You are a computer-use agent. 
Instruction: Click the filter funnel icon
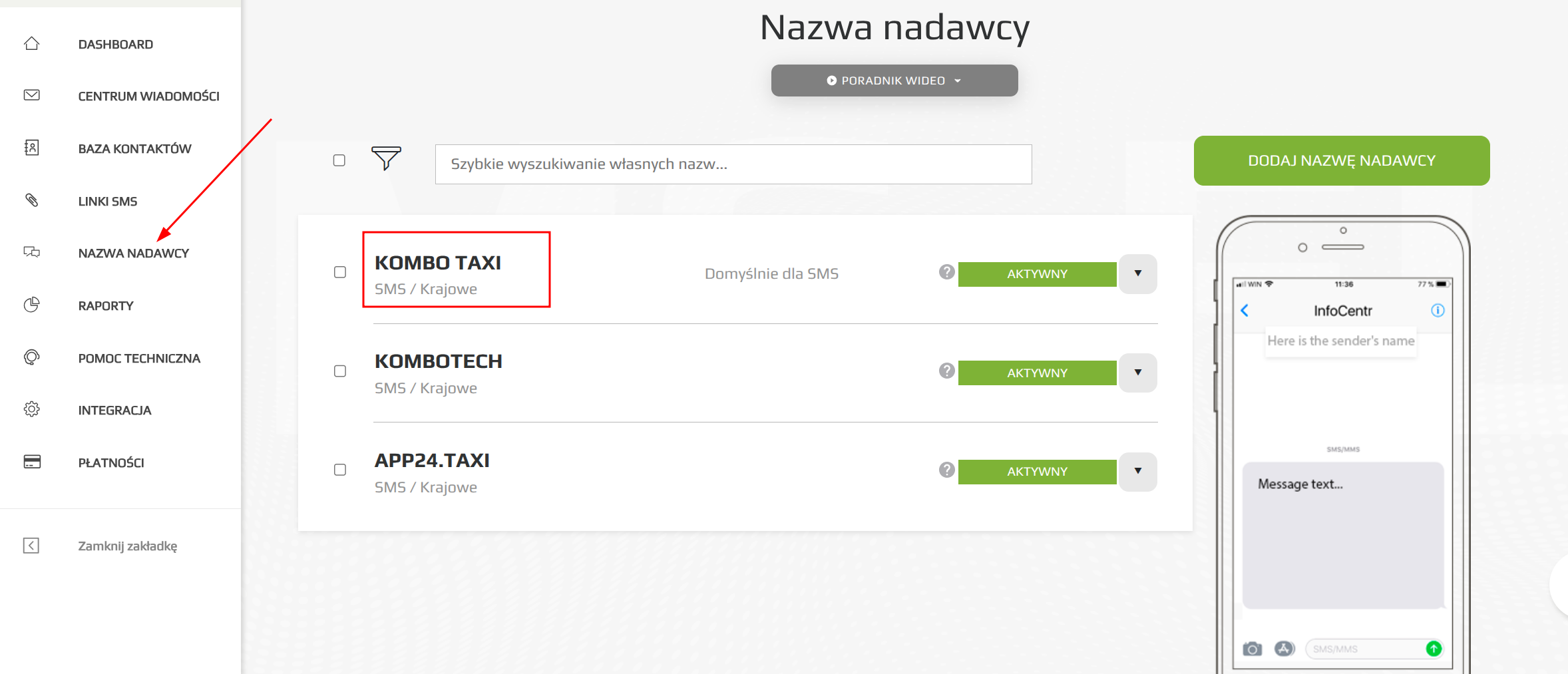(x=386, y=158)
